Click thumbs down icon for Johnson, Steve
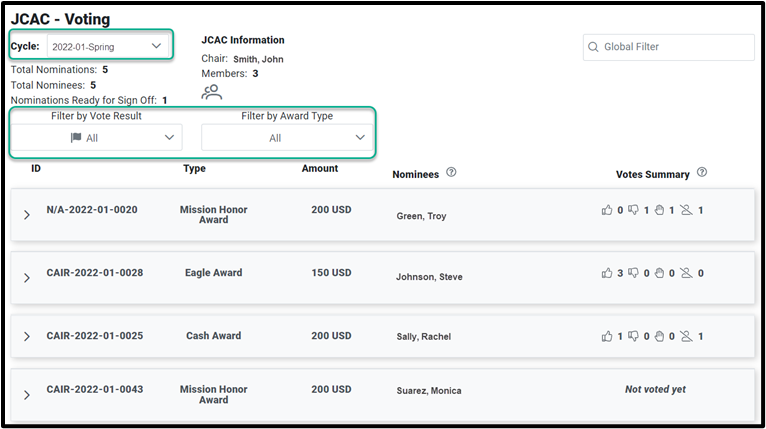Viewport: 766px width, 429px height. click(x=633, y=273)
